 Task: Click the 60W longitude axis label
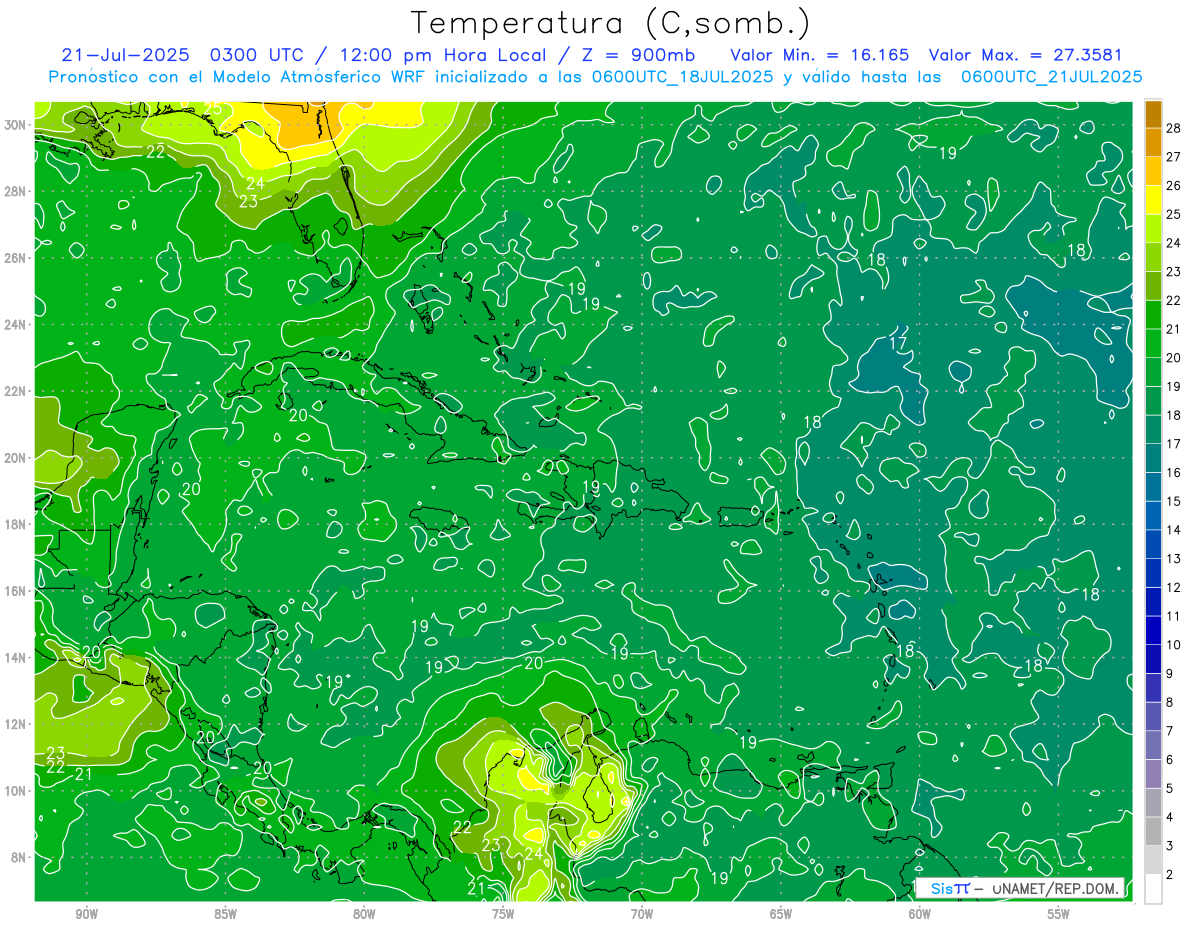click(x=920, y=914)
